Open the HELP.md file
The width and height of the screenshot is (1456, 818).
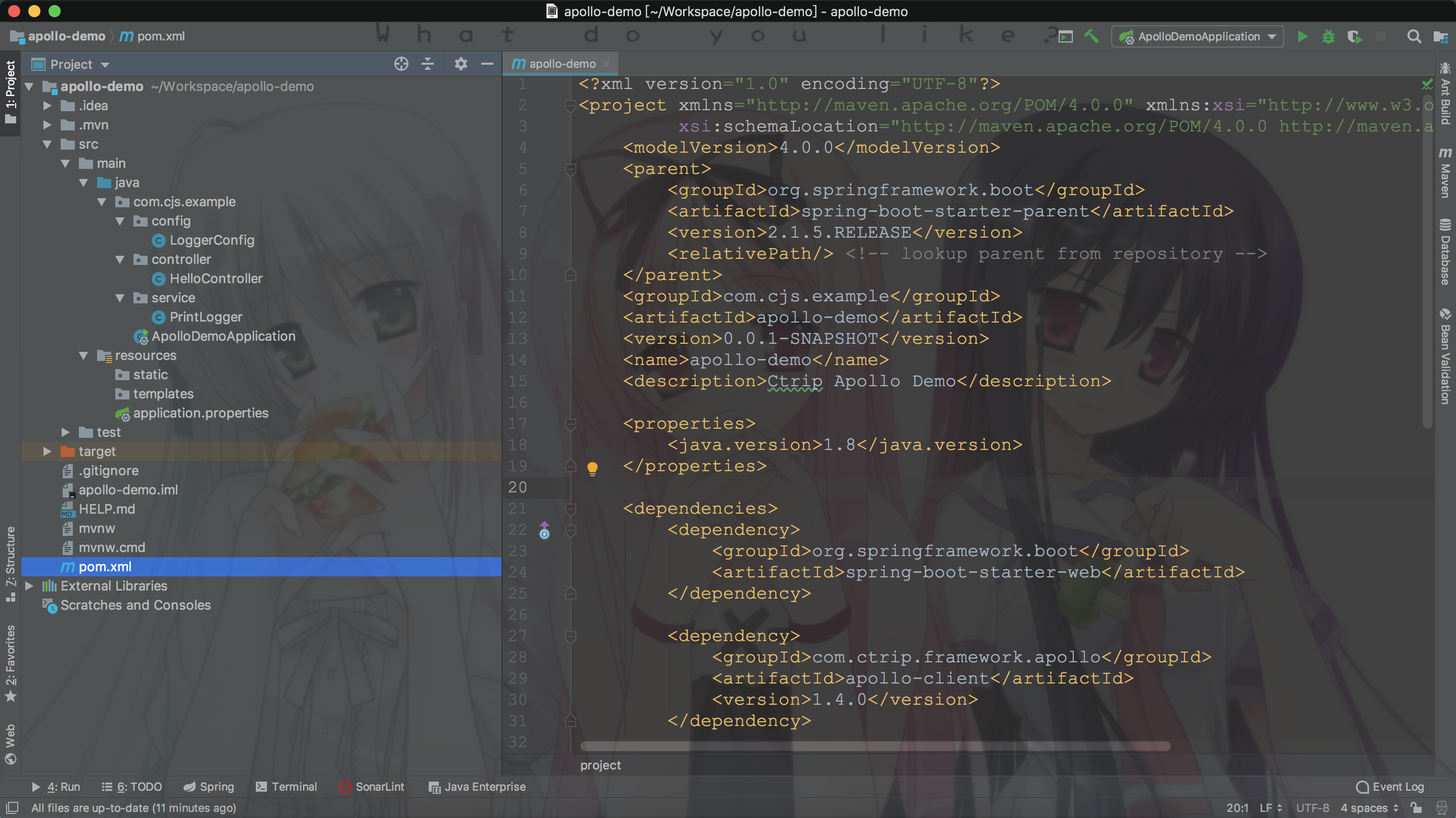[107, 509]
